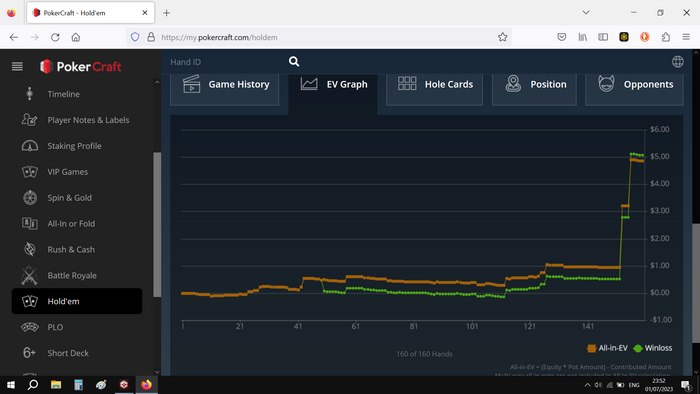Reload the current page
Viewport: 700px width, 394px height.
(x=55, y=37)
